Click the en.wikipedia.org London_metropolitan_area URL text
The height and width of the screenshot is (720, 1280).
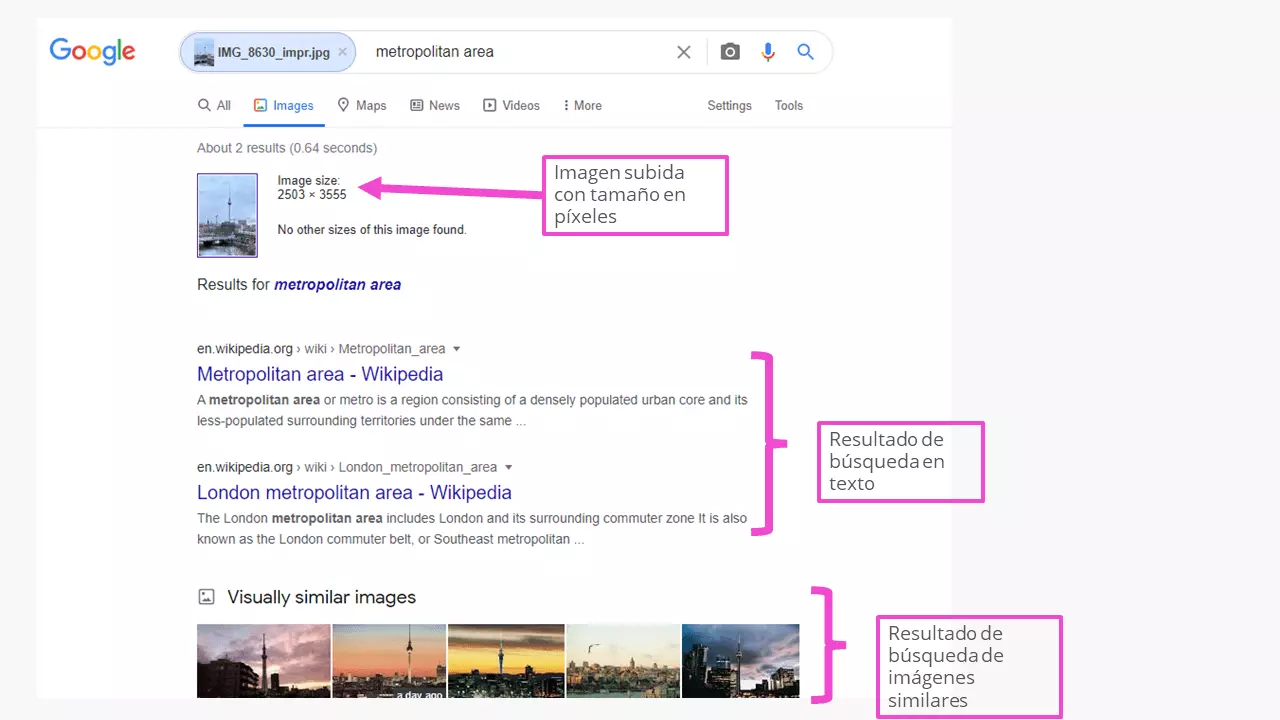point(347,467)
